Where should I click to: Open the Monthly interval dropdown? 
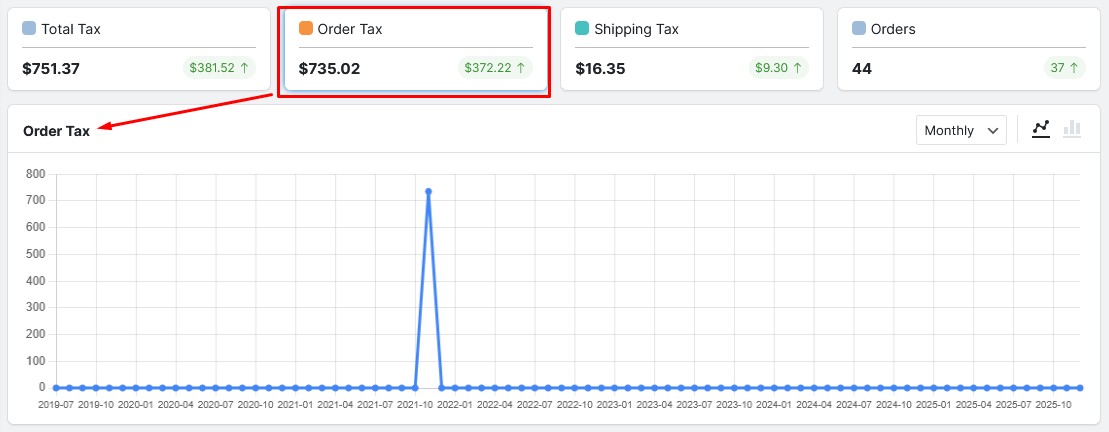(961, 130)
